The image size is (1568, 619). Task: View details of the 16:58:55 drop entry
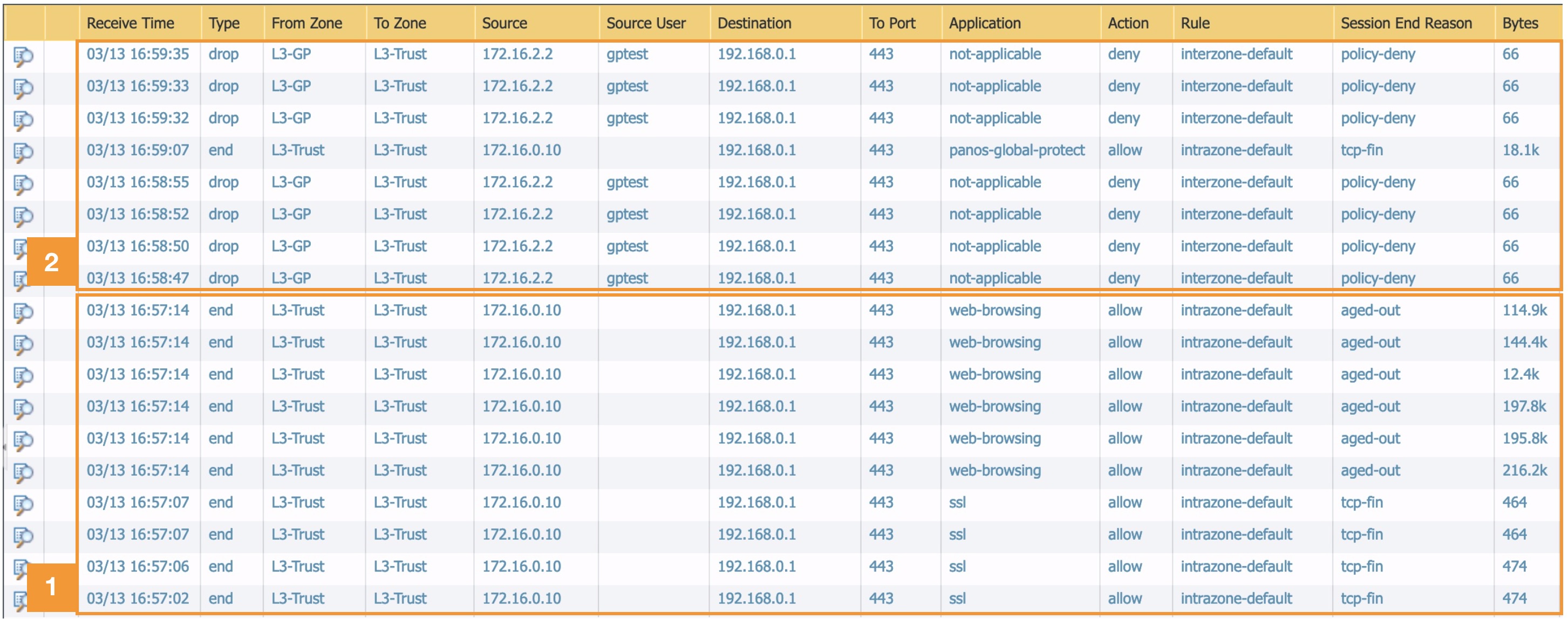click(24, 182)
